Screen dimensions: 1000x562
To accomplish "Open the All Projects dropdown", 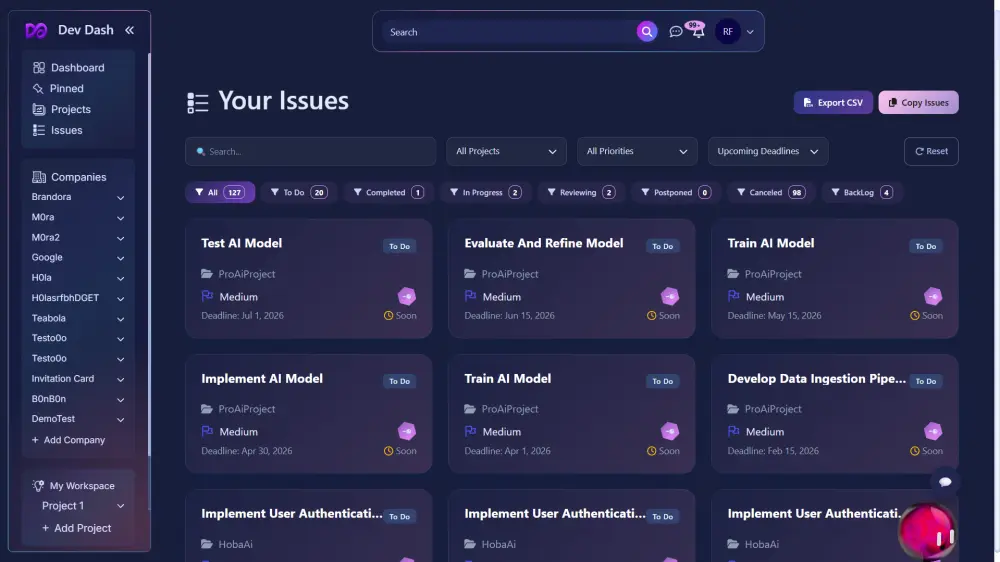I will (506, 151).
